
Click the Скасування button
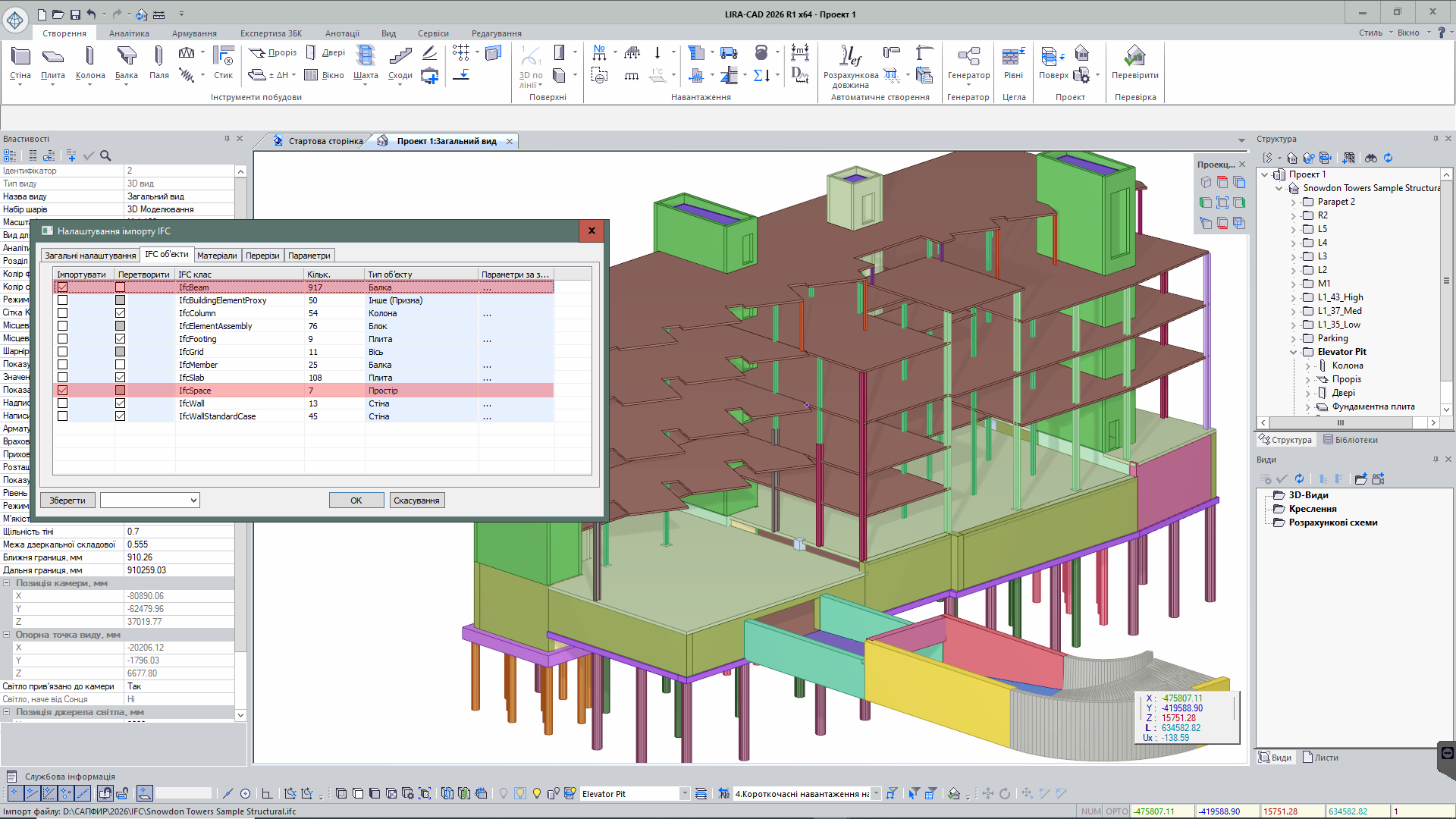[416, 500]
